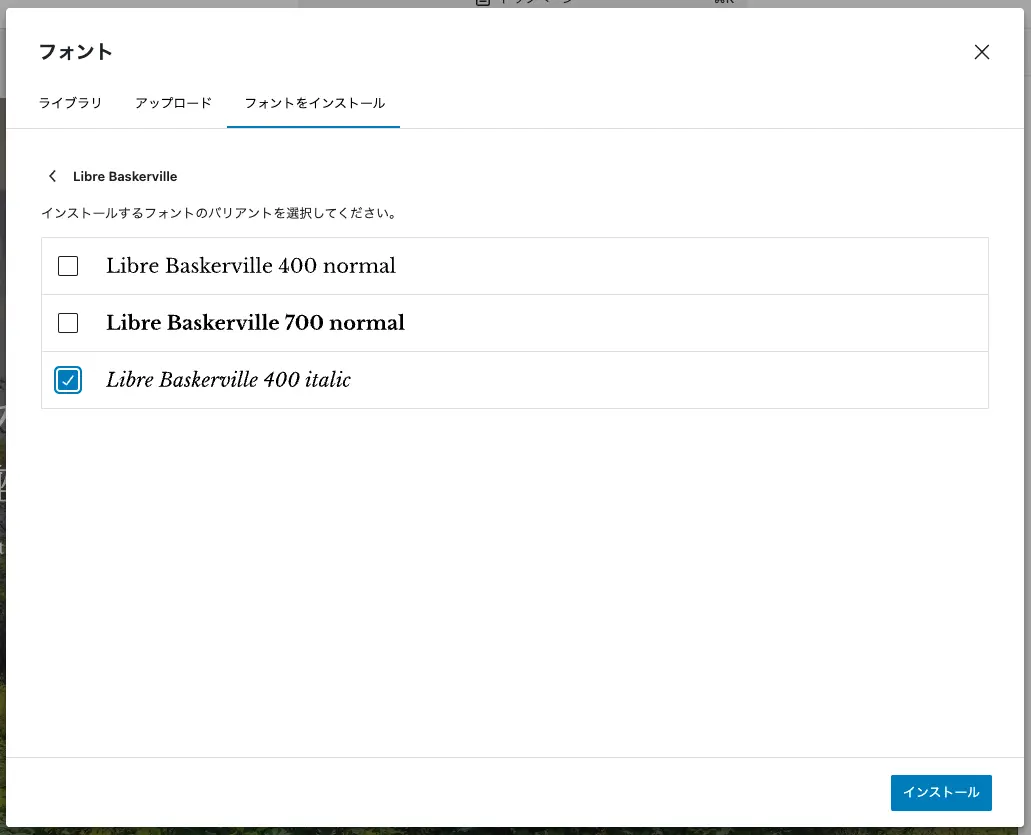Select the フォントをインストール tab
Image resolution: width=1031 pixels, height=835 pixels.
[x=314, y=103]
